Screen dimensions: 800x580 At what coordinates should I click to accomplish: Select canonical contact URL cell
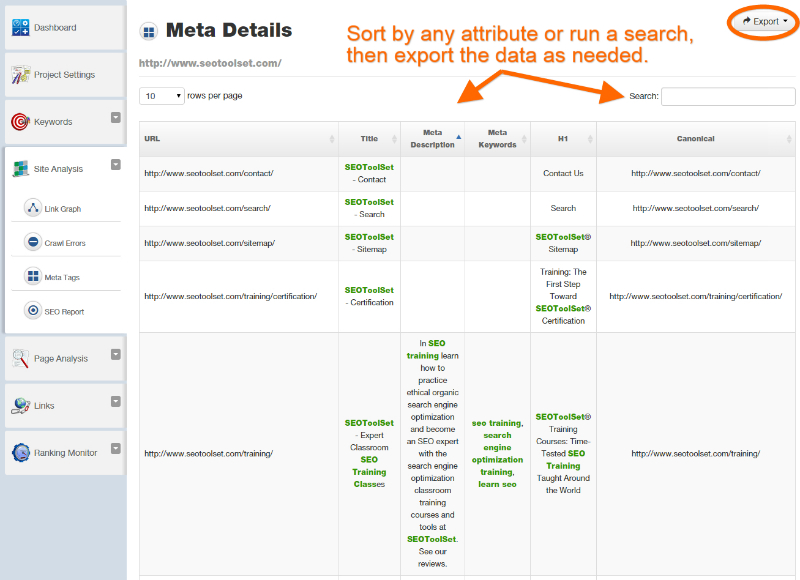point(695,173)
